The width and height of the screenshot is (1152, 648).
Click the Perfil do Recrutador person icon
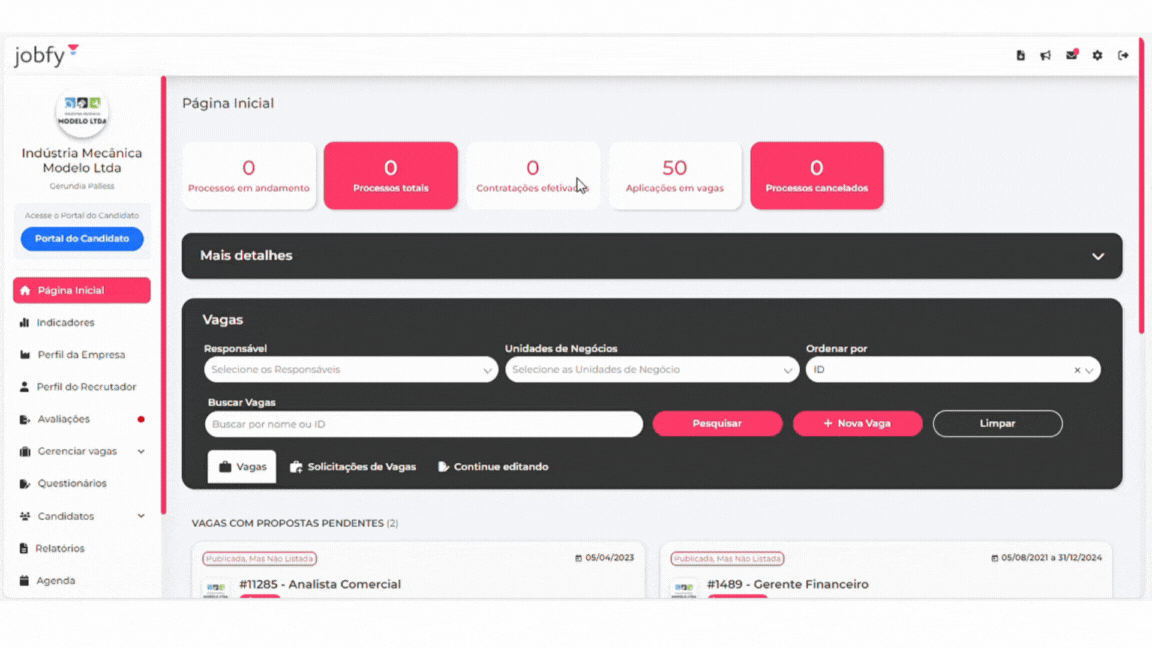[x=24, y=387]
